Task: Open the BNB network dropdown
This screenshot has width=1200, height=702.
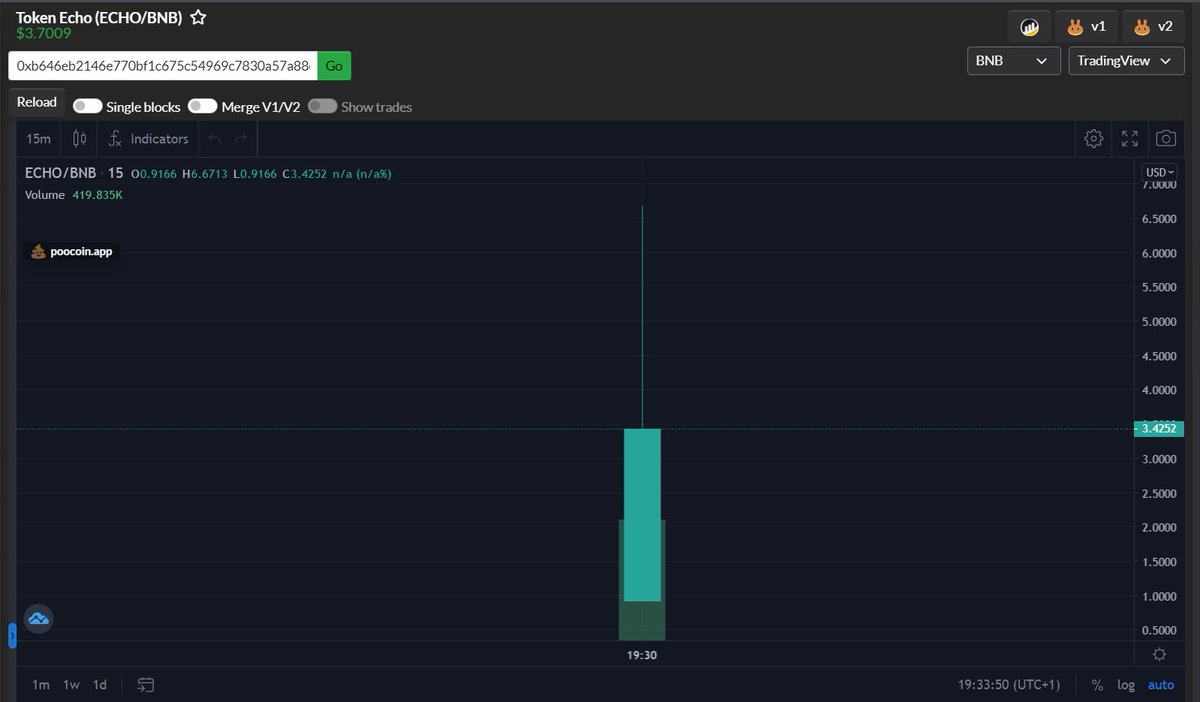Action: (x=1013, y=60)
